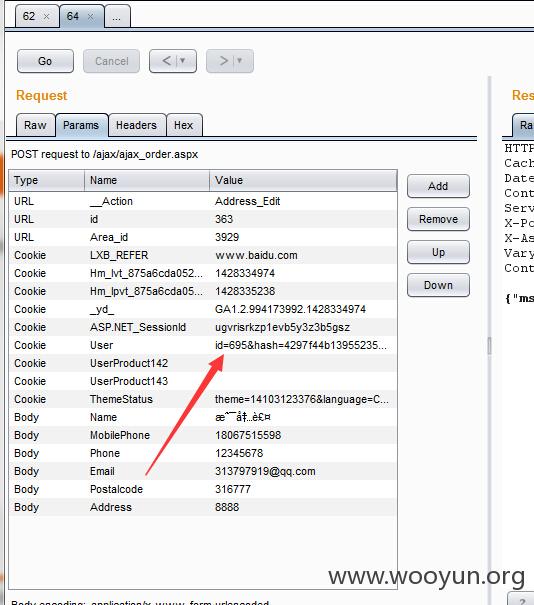534x605 pixels.
Task: Move the parameter Down
Action: (438, 285)
